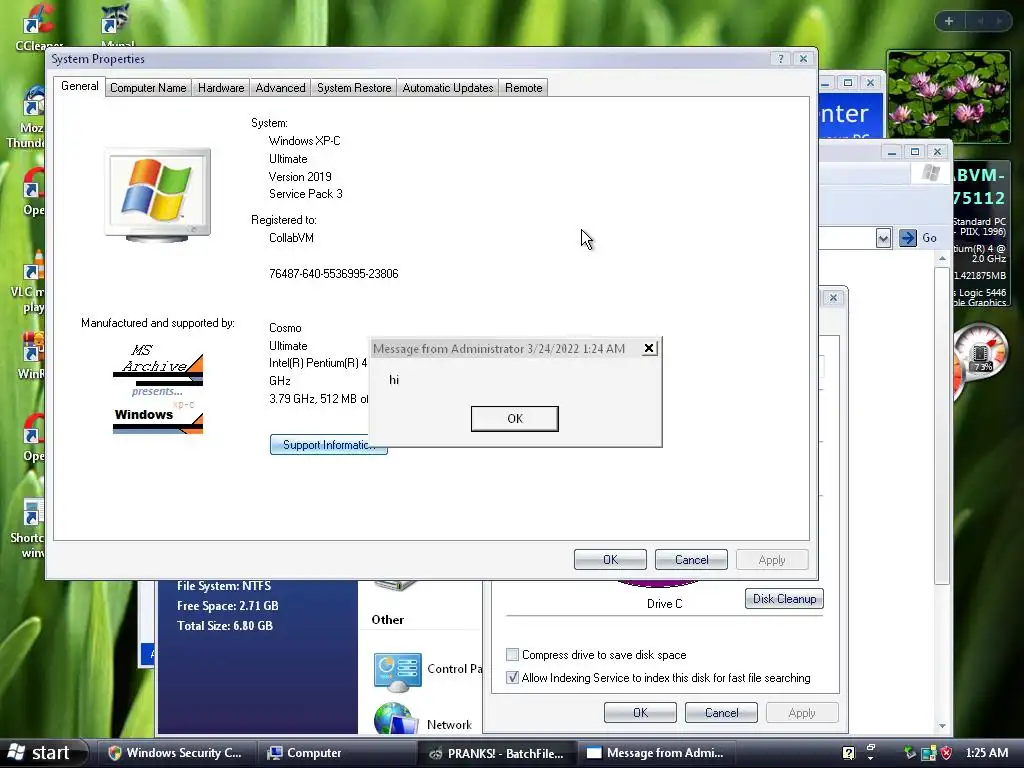Click the sidebar gadgets tray icon
This screenshot has width=1024, height=768.
coord(928,753)
